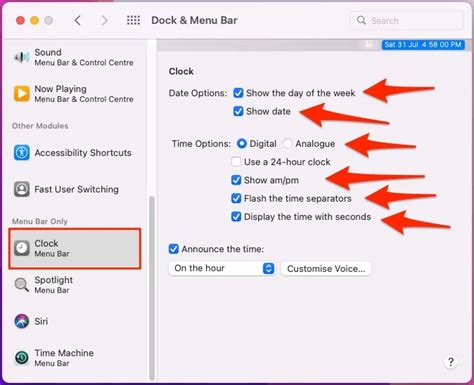
Task: Click the Time Machine icon
Action: pyautogui.click(x=22, y=358)
